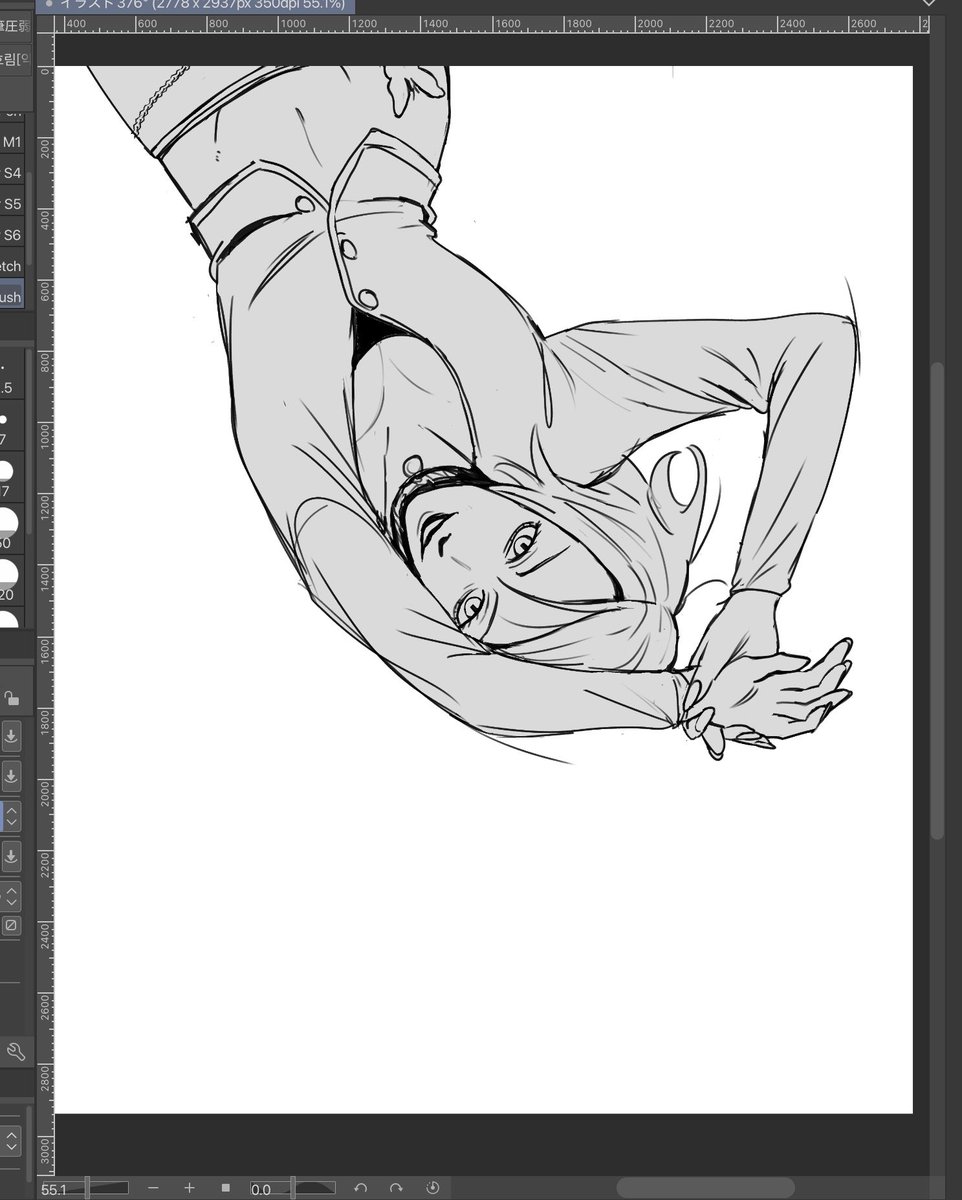Zoom in with the plus button
Viewport: 962px width, 1200px height.
(189, 1188)
